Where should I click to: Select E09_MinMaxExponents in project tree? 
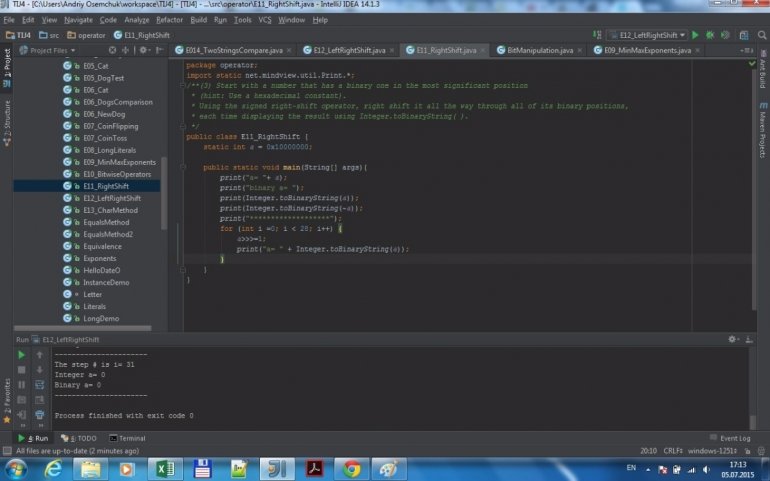pyautogui.click(x=119, y=161)
